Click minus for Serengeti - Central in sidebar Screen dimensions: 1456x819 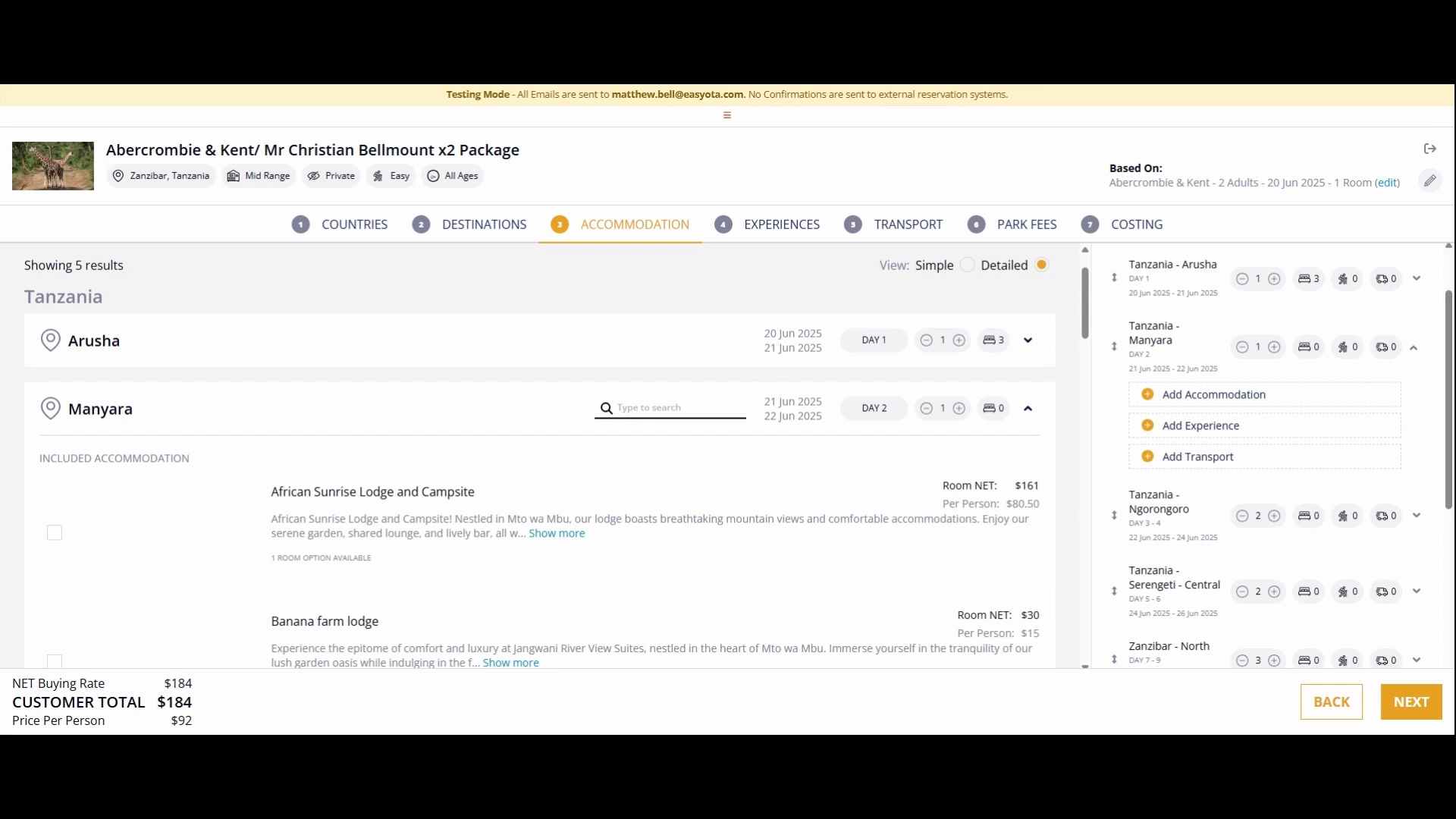1242,592
